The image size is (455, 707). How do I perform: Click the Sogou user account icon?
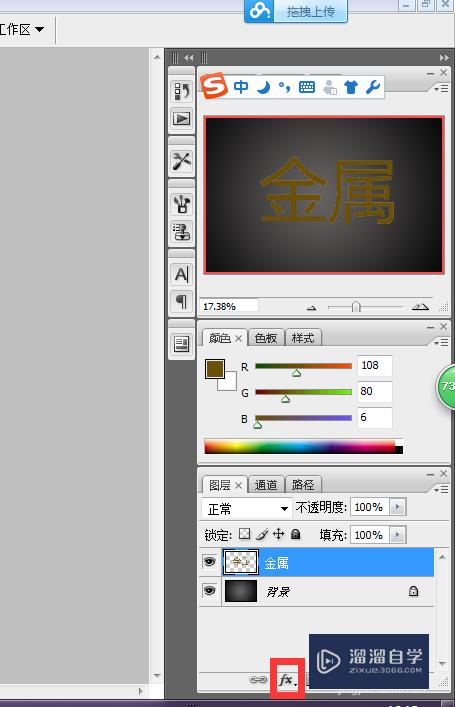pyautogui.click(x=330, y=87)
